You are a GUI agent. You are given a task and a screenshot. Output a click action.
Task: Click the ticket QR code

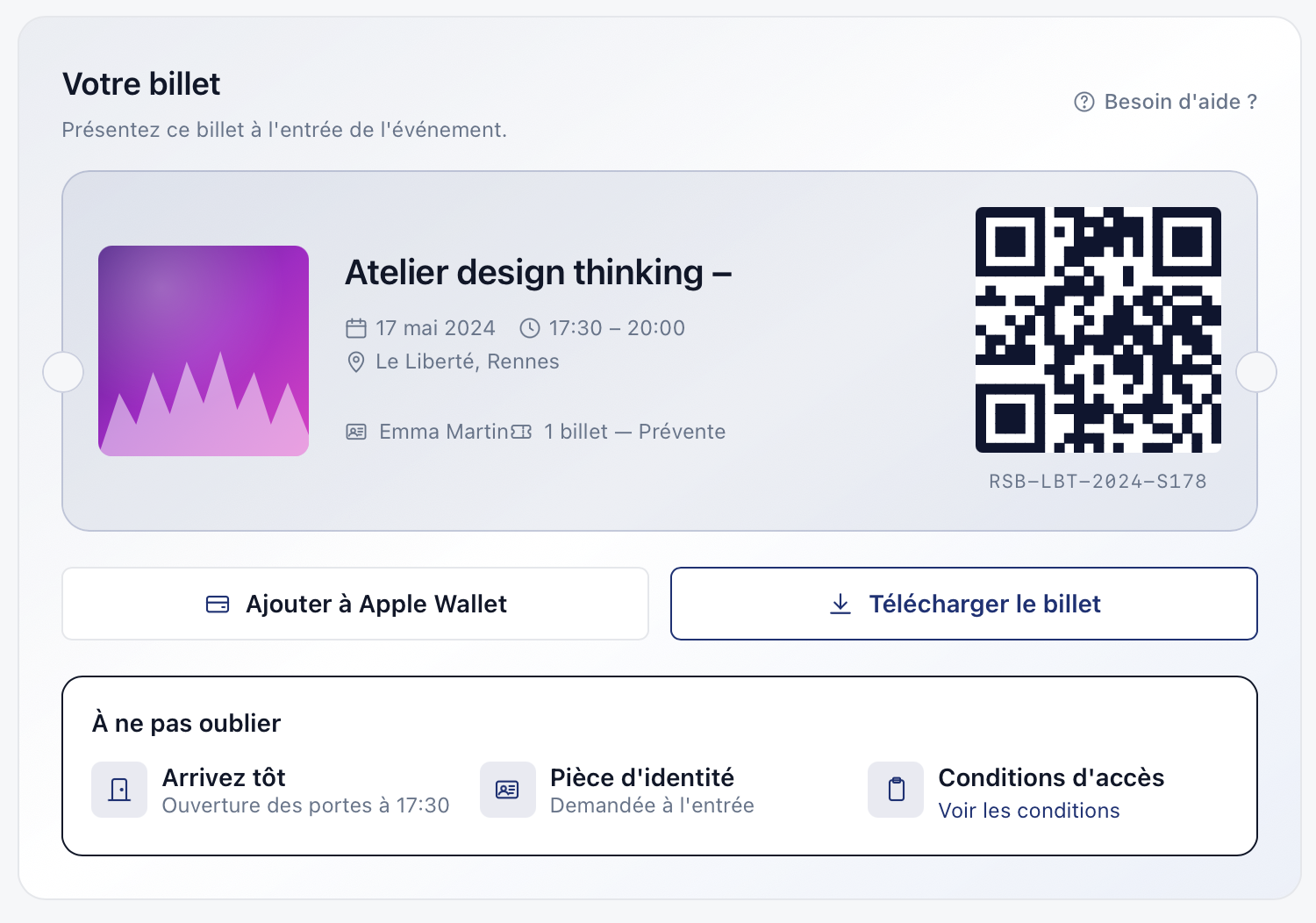coord(1098,330)
